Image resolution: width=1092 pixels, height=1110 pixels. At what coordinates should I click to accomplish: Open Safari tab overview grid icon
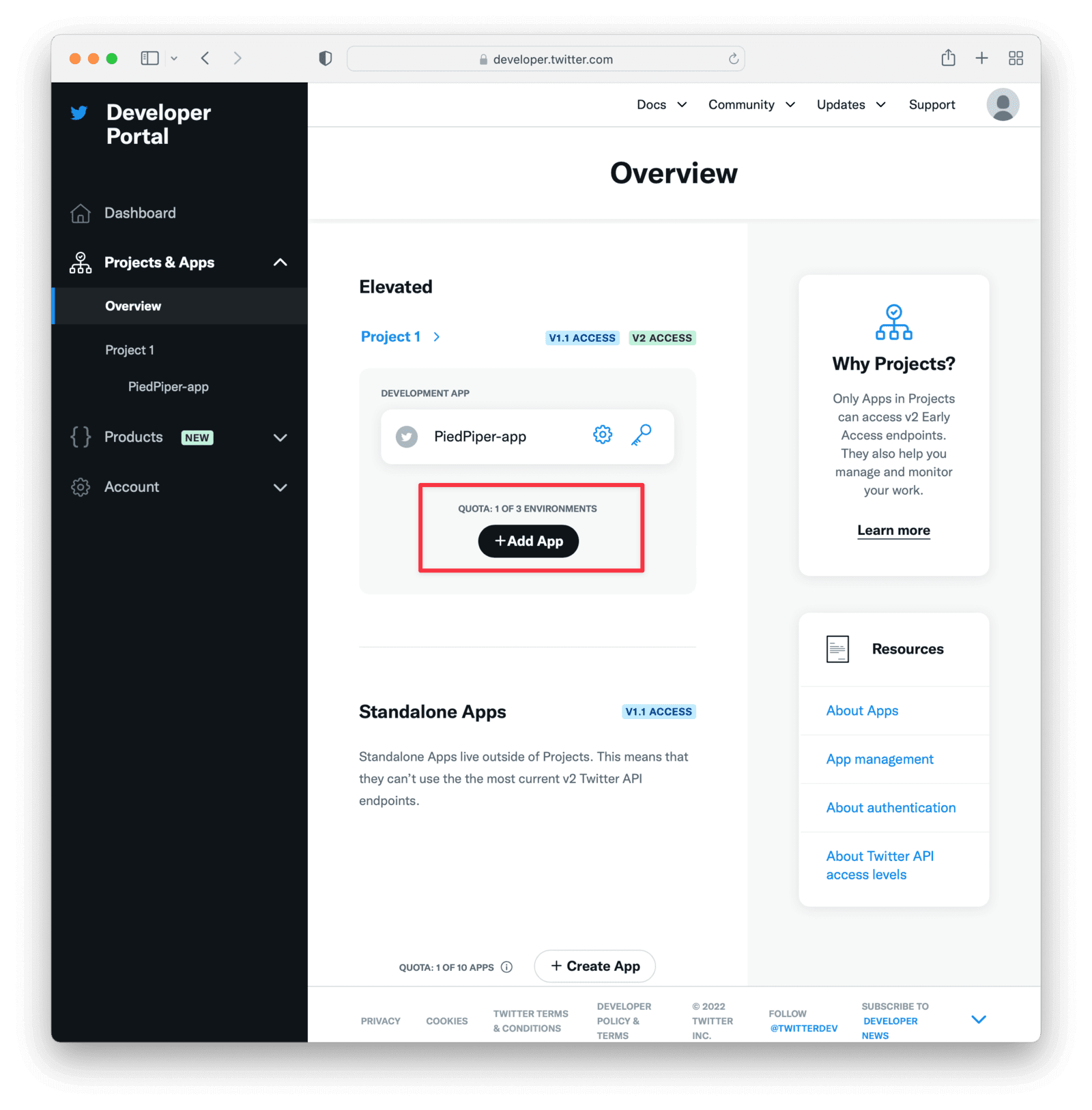[1016, 58]
